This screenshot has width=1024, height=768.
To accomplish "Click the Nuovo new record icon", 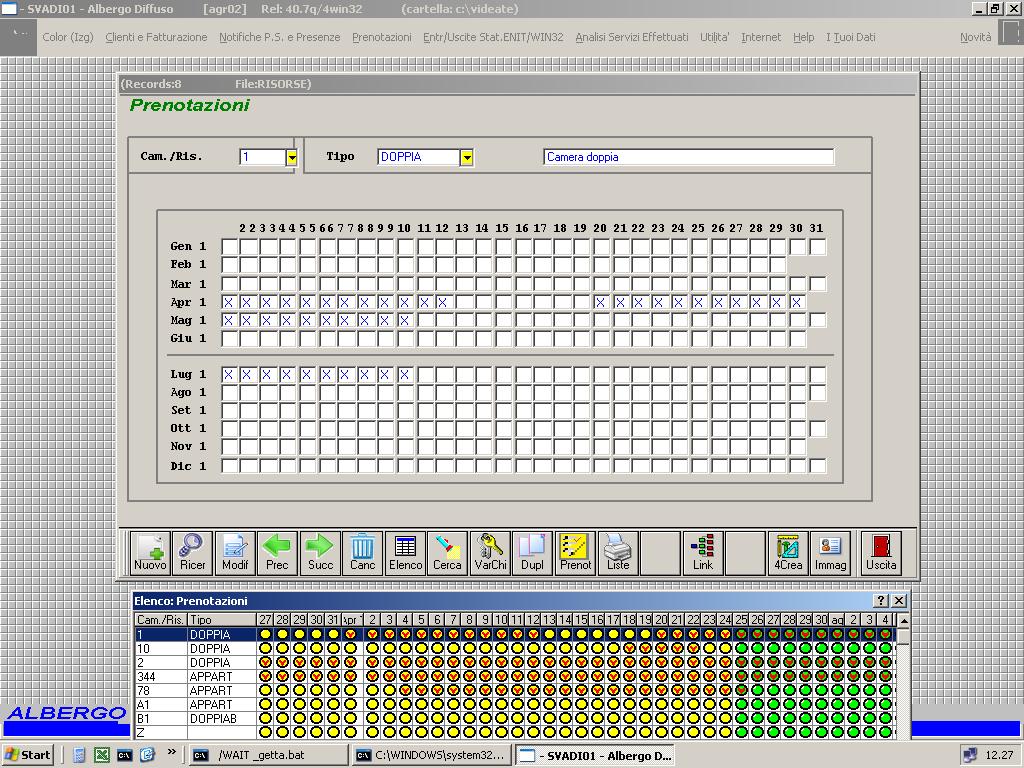I will (x=150, y=553).
